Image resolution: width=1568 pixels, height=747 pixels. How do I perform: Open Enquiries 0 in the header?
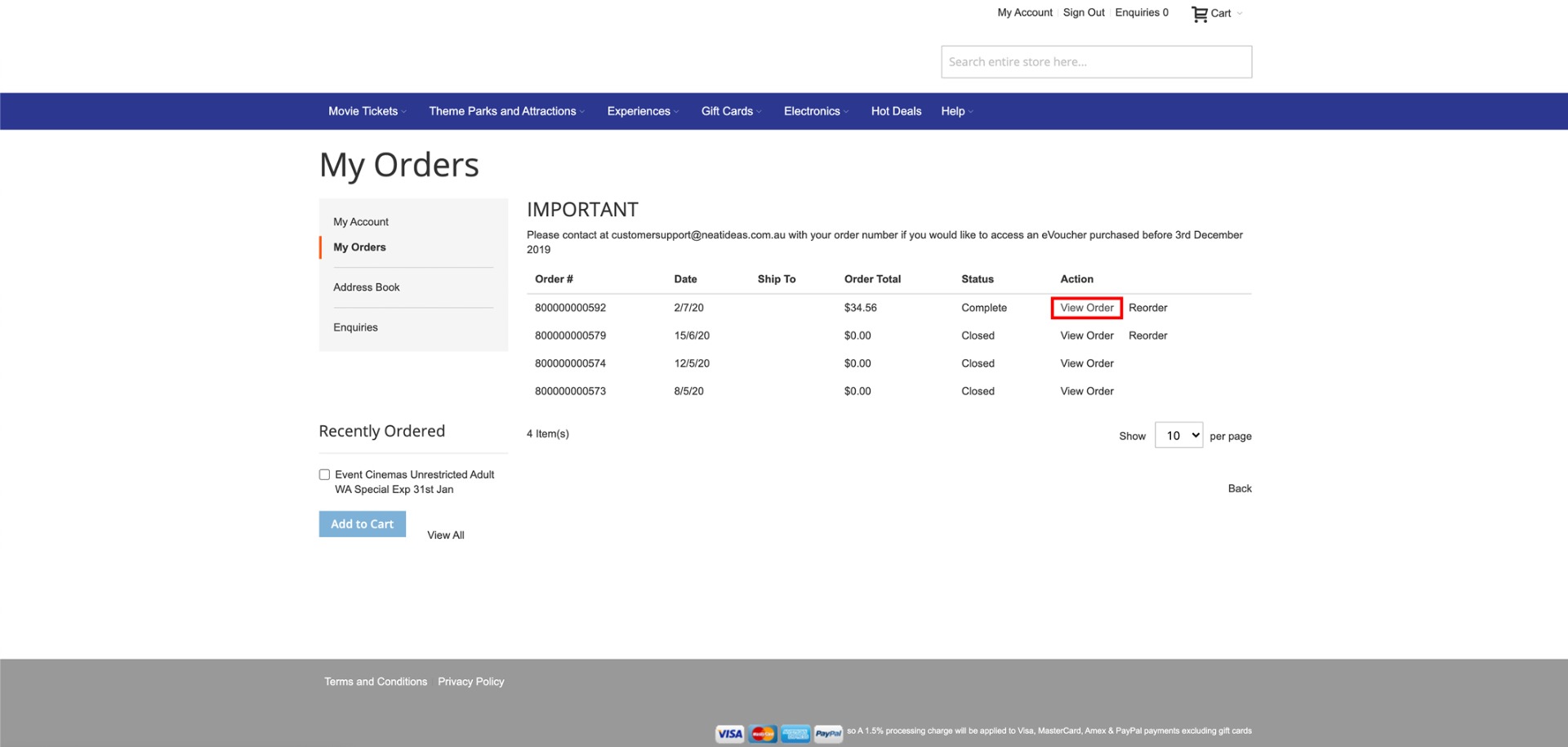(x=1142, y=12)
